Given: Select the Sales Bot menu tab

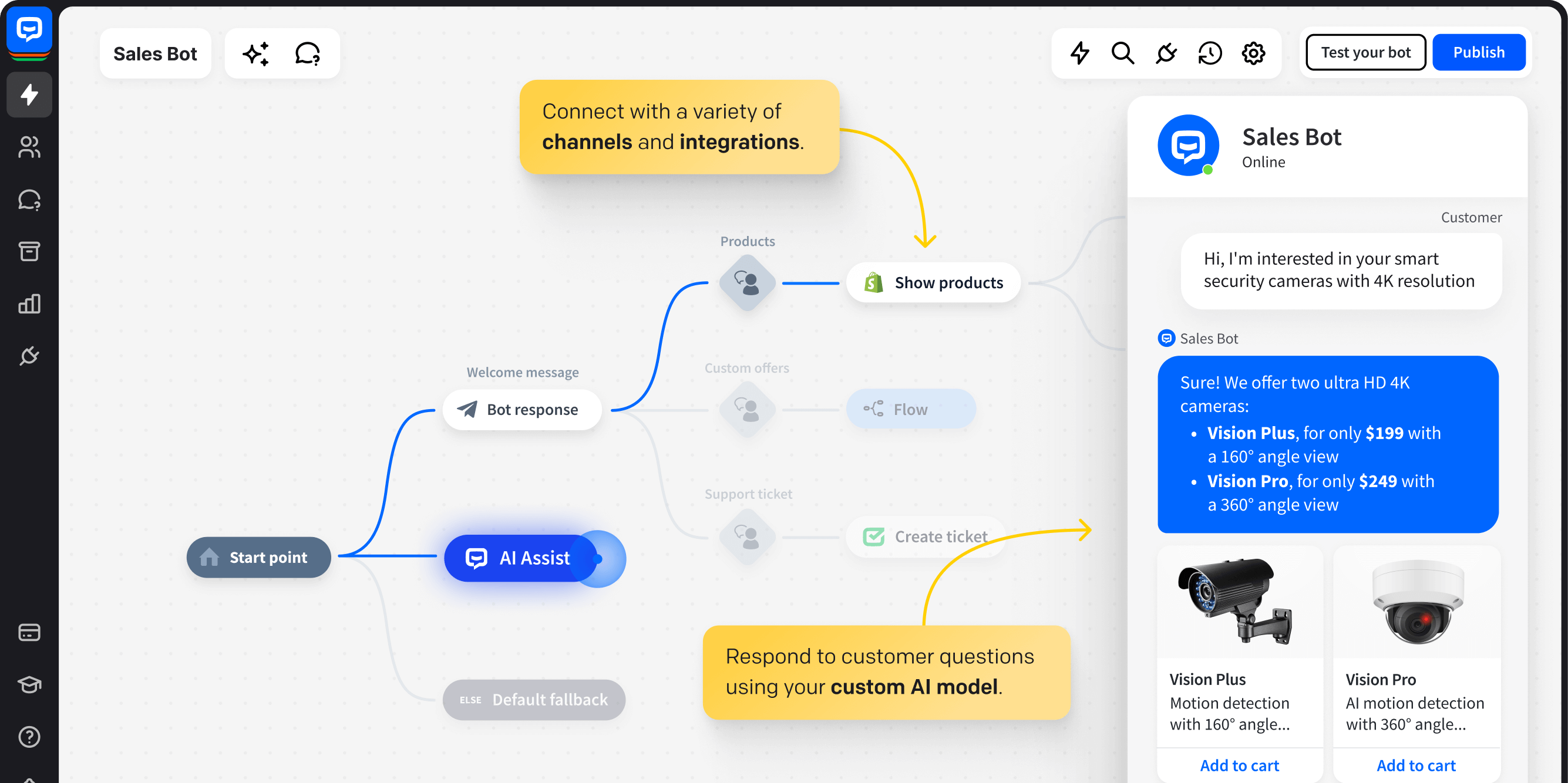Looking at the screenshot, I should pyautogui.click(x=155, y=53).
